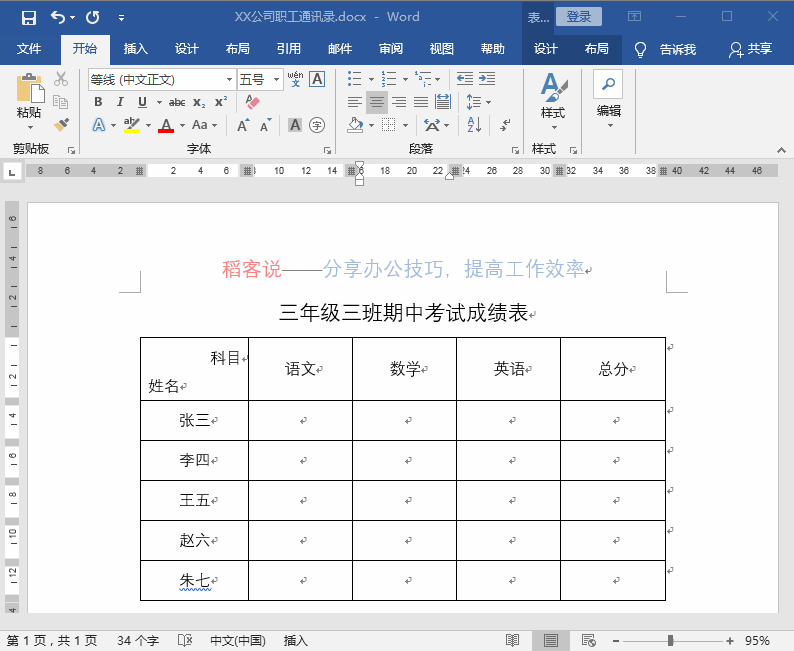
Task: Toggle the 插入 insert mode indicator
Action: pyautogui.click(x=296, y=640)
